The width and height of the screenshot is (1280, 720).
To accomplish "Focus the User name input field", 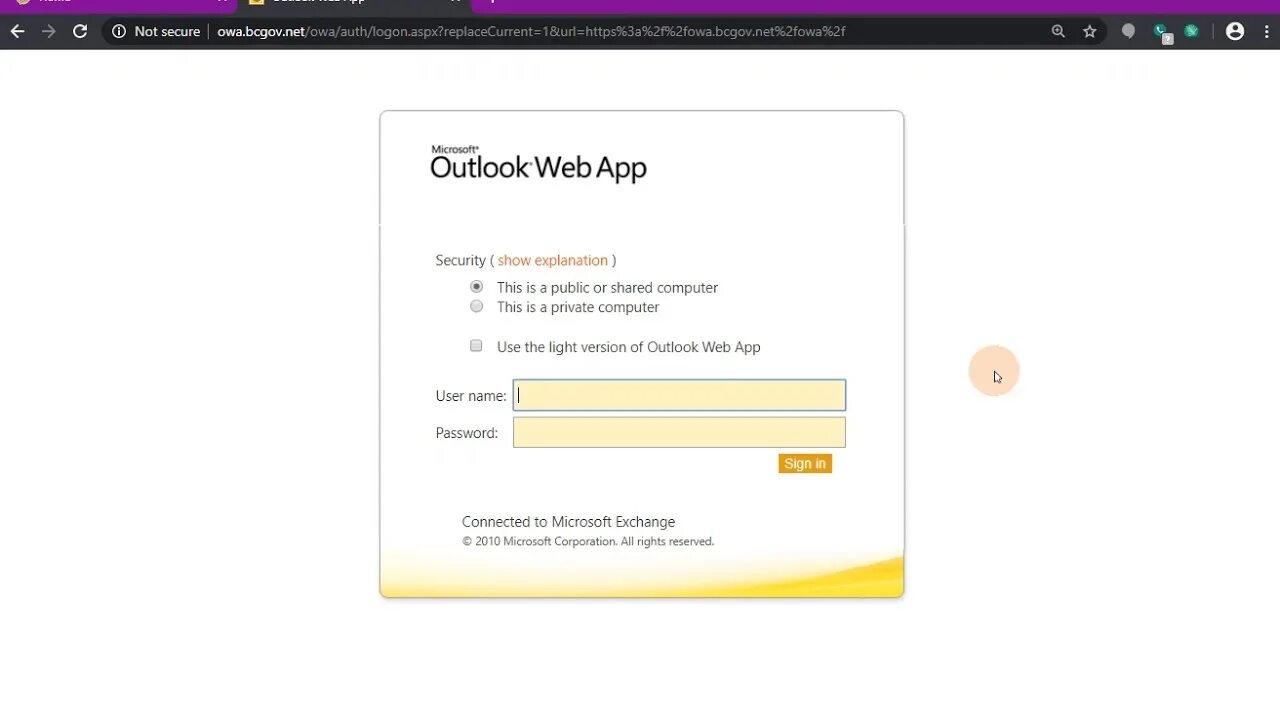I will pos(679,395).
